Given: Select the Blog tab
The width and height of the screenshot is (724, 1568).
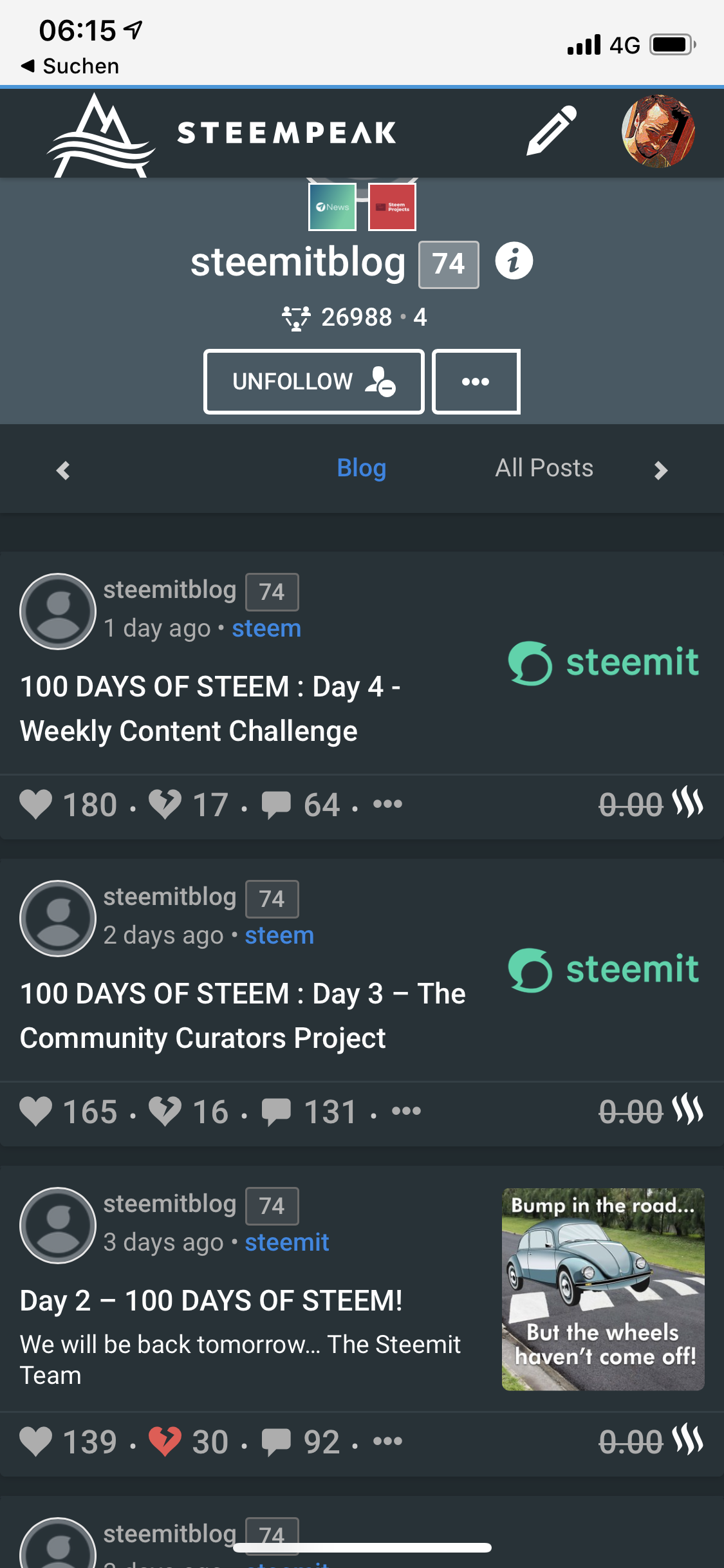Looking at the screenshot, I should pos(361,468).
